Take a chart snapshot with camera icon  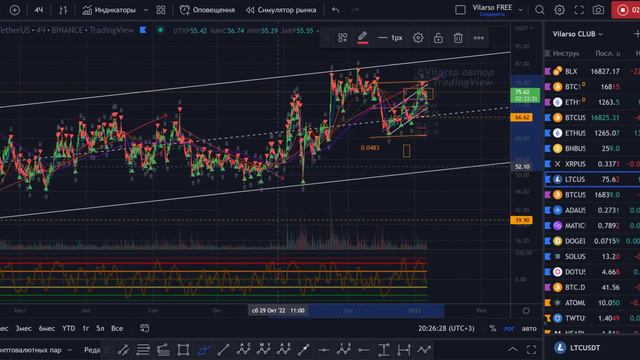[598, 10]
